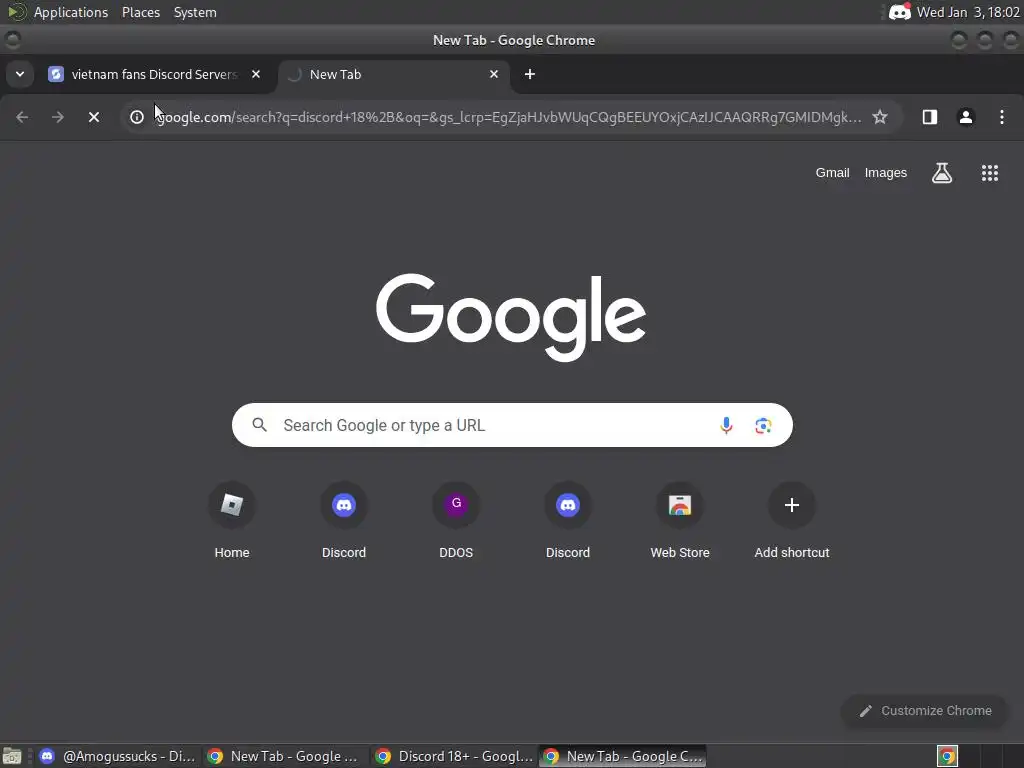Open the Chrome side panel
The width and height of the screenshot is (1024, 768).
(x=930, y=117)
